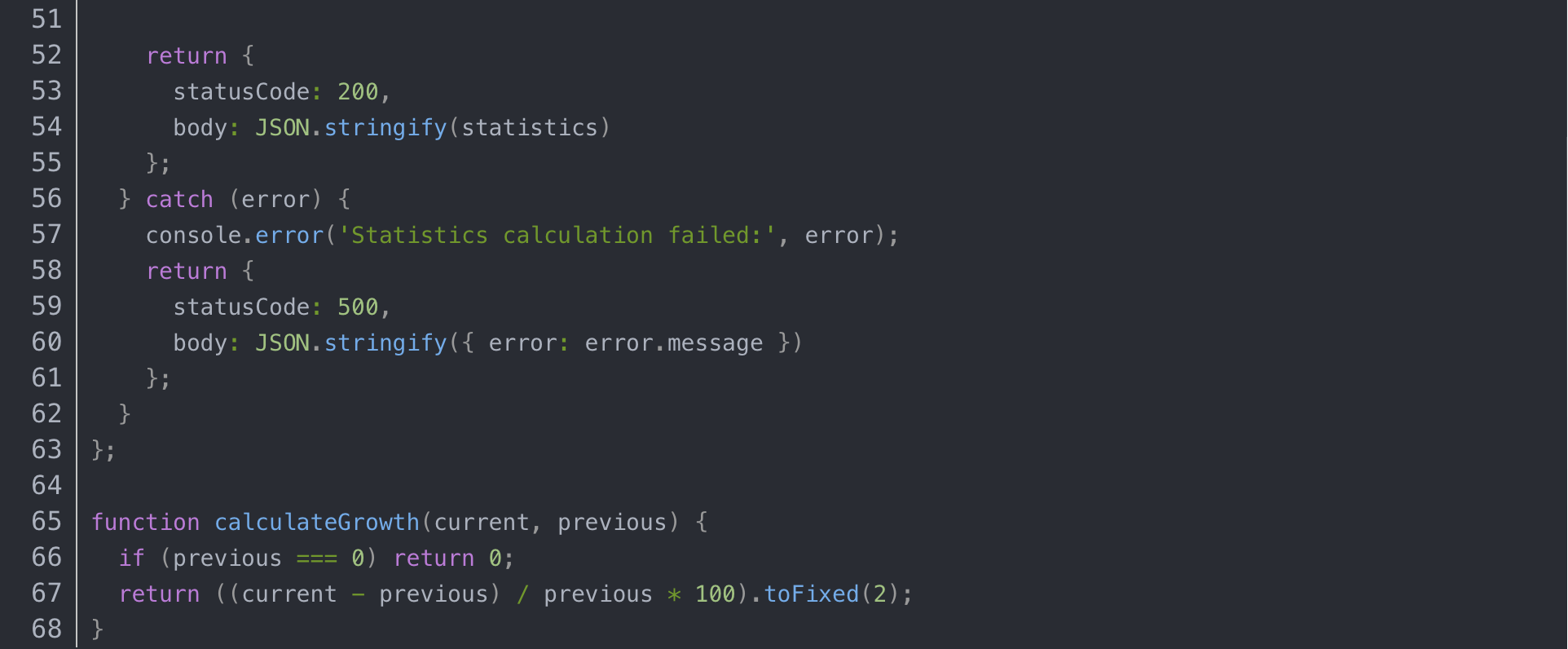This screenshot has width=1568, height=649.
Task: Click the JSON identifier on line 60
Action: point(282,342)
